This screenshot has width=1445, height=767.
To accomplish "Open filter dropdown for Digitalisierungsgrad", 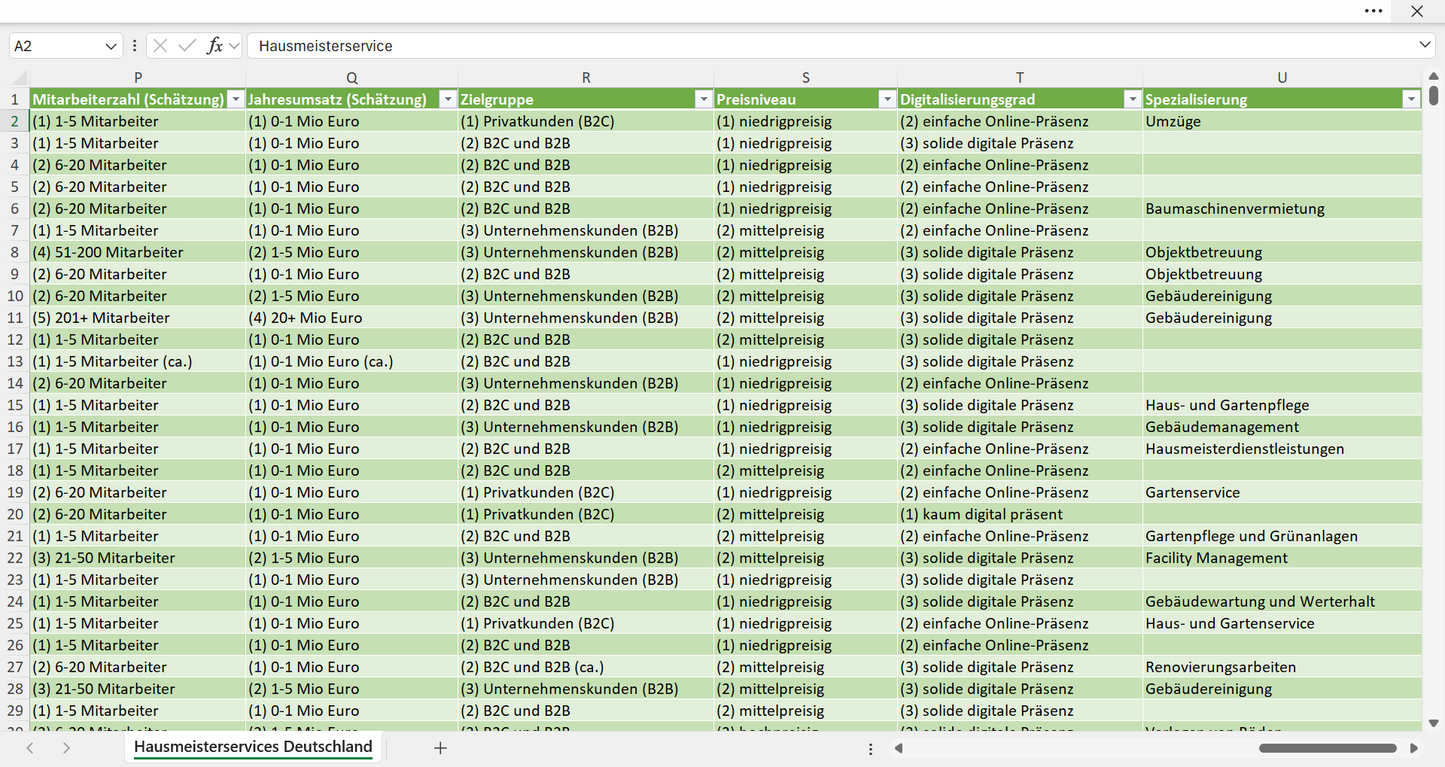I will click(1132, 99).
